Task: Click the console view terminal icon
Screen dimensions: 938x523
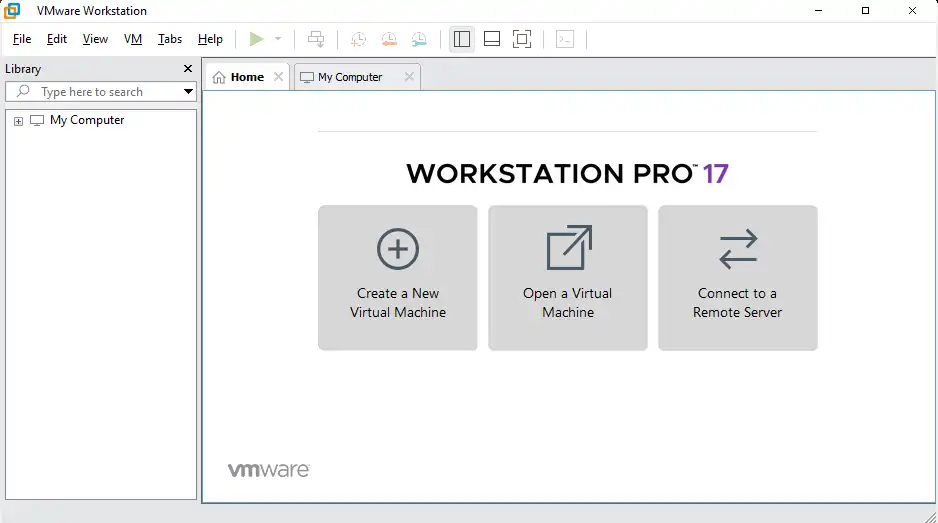Action: tap(565, 39)
